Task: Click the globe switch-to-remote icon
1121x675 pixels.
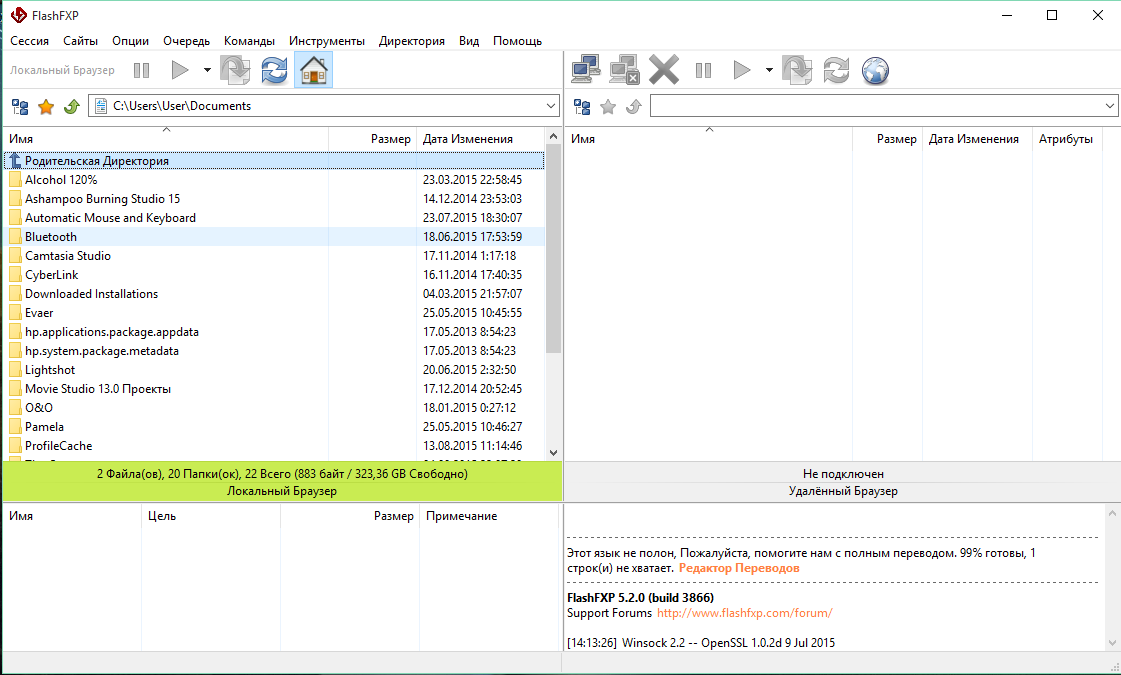Action: point(875,70)
